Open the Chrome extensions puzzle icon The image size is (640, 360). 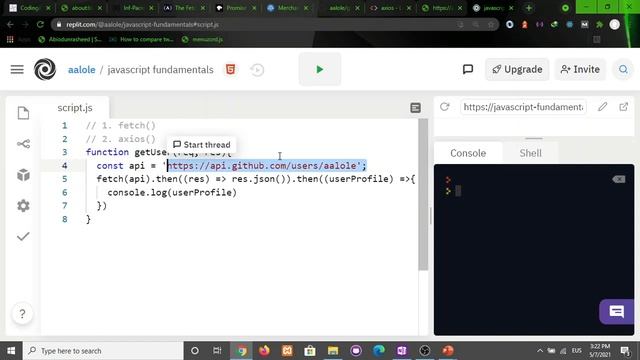(600, 24)
